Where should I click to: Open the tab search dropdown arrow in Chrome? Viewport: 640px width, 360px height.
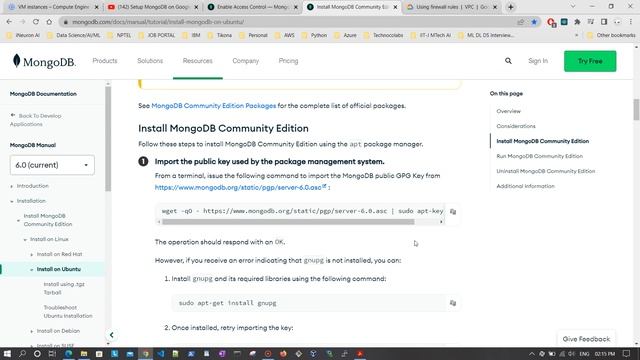click(x=573, y=7)
